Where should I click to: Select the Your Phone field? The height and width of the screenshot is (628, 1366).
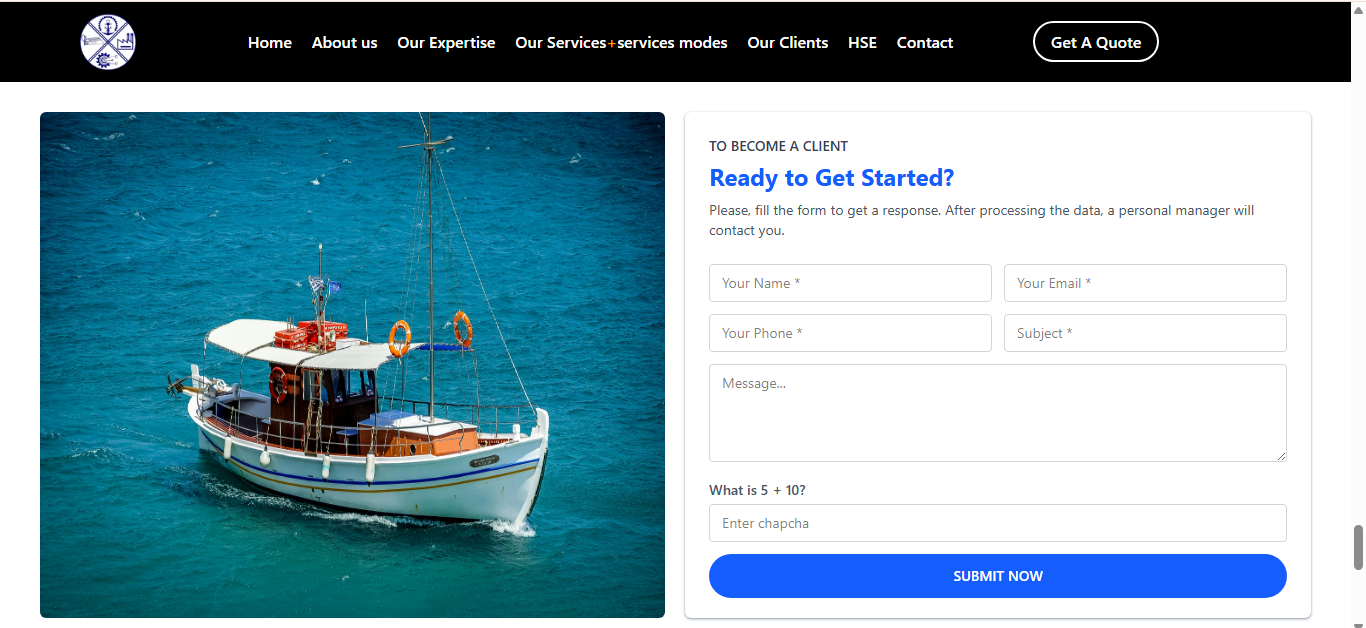pyautogui.click(x=850, y=333)
